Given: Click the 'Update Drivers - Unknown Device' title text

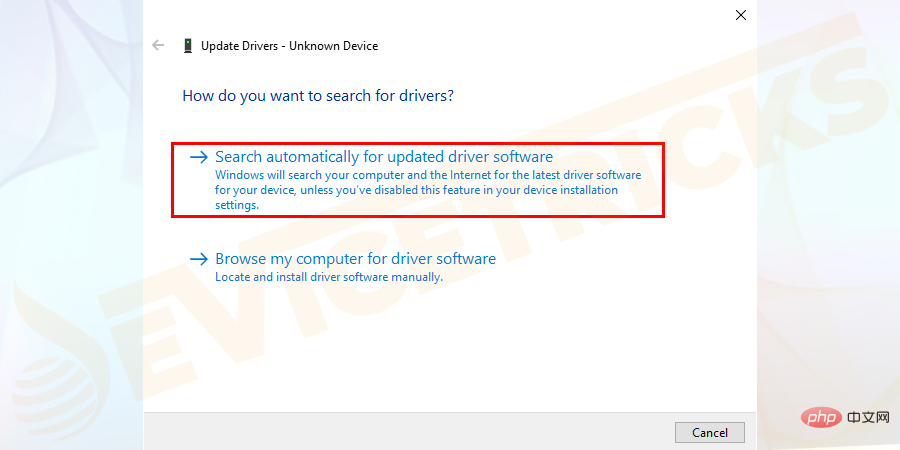Looking at the screenshot, I should click(289, 46).
